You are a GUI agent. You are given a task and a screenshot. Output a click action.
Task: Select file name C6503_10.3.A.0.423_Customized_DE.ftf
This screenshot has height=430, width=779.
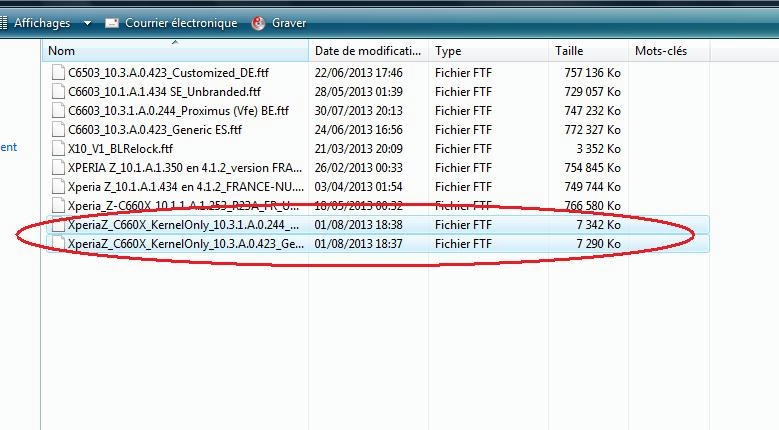click(x=168, y=73)
